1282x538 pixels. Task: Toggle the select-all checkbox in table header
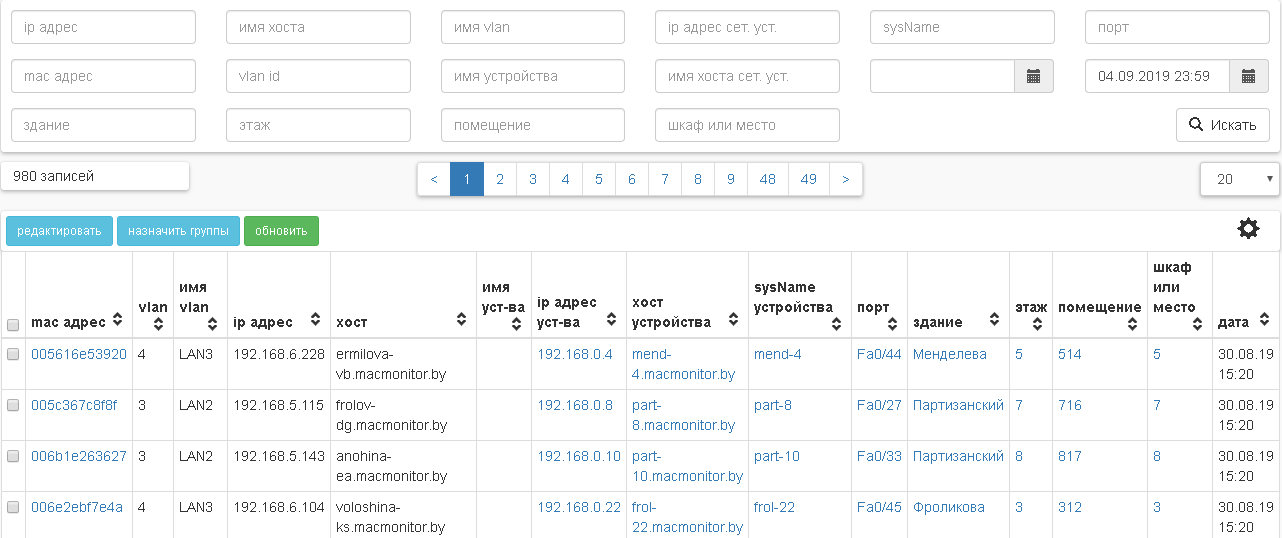(x=13, y=325)
